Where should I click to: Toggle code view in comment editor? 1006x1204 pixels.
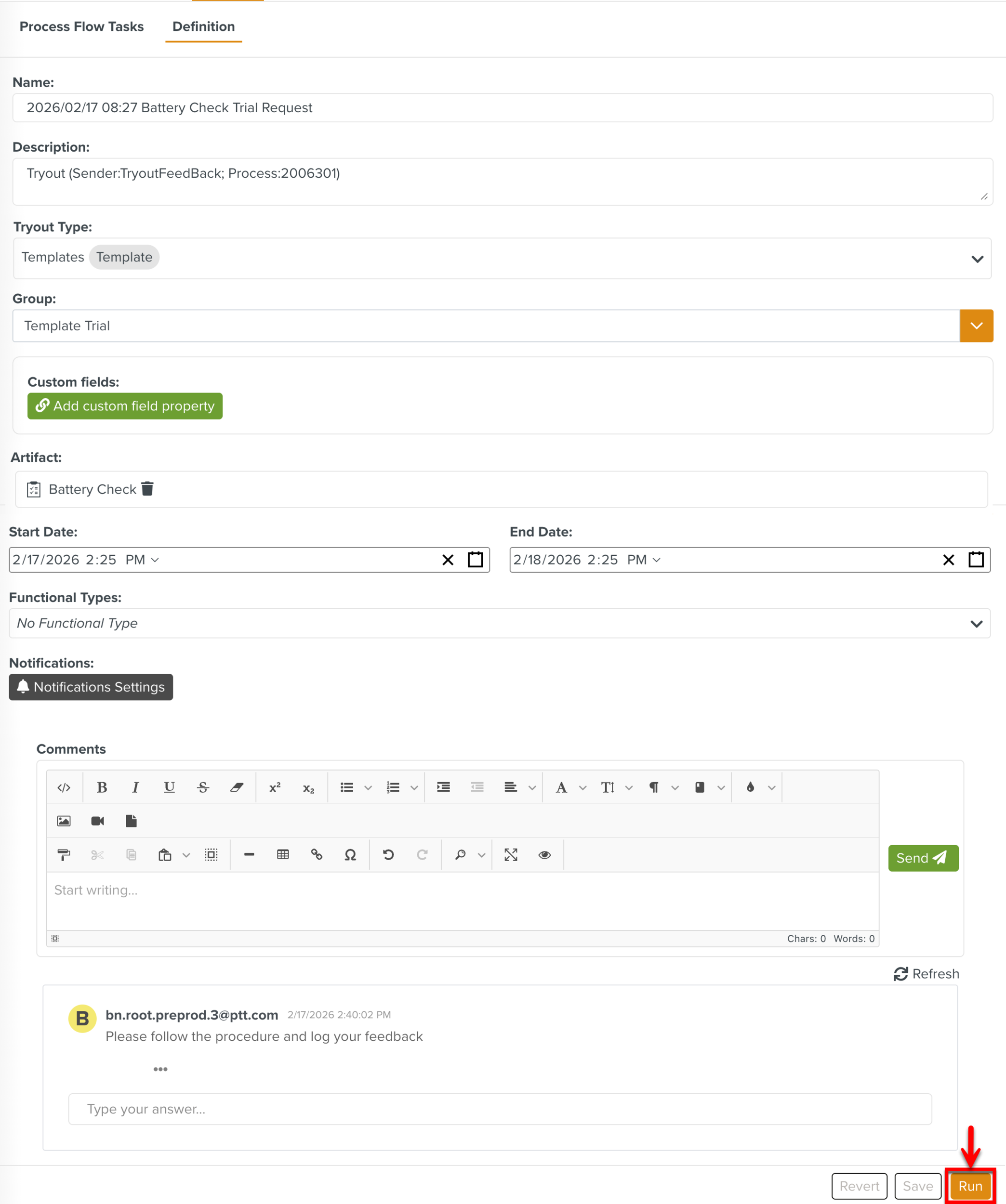click(64, 787)
